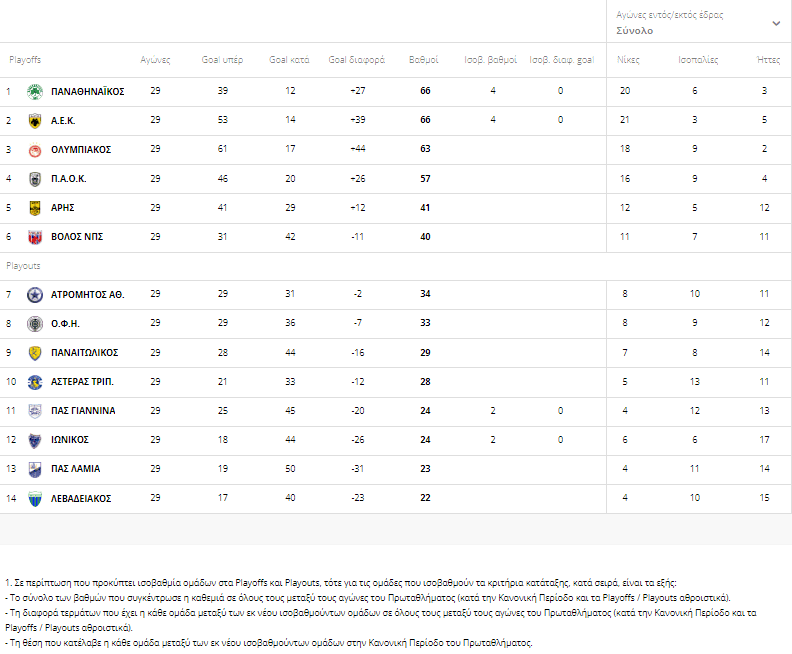
Task: Click the Playouts section label
Action: click(24, 267)
